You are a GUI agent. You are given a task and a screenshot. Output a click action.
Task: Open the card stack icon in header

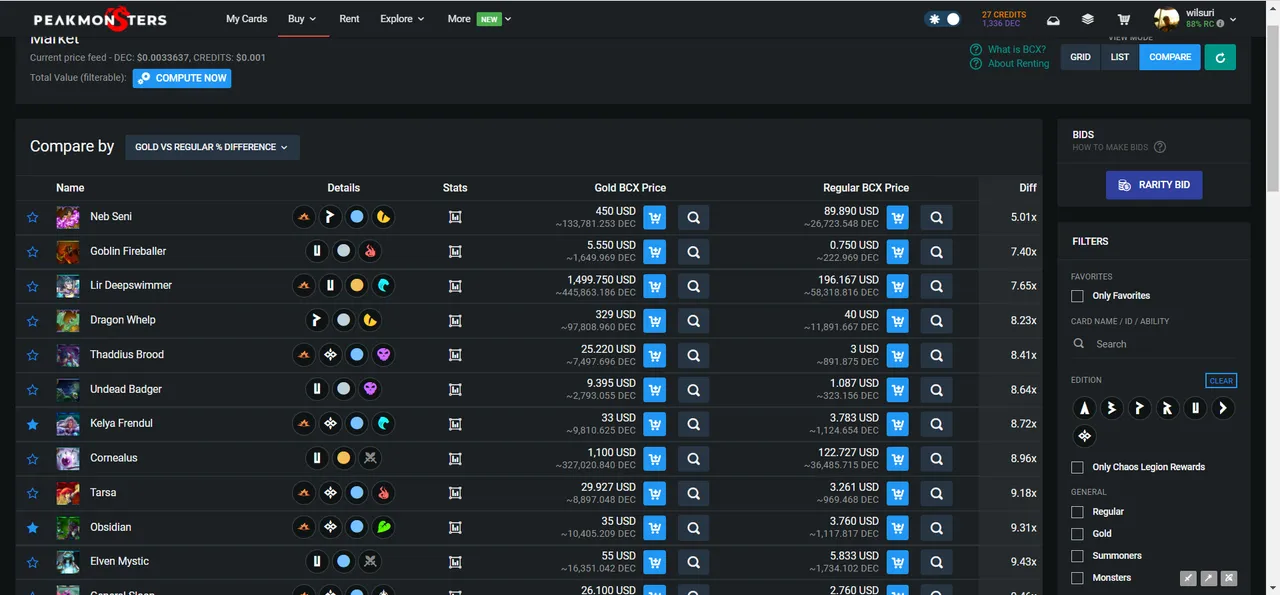(x=1088, y=19)
